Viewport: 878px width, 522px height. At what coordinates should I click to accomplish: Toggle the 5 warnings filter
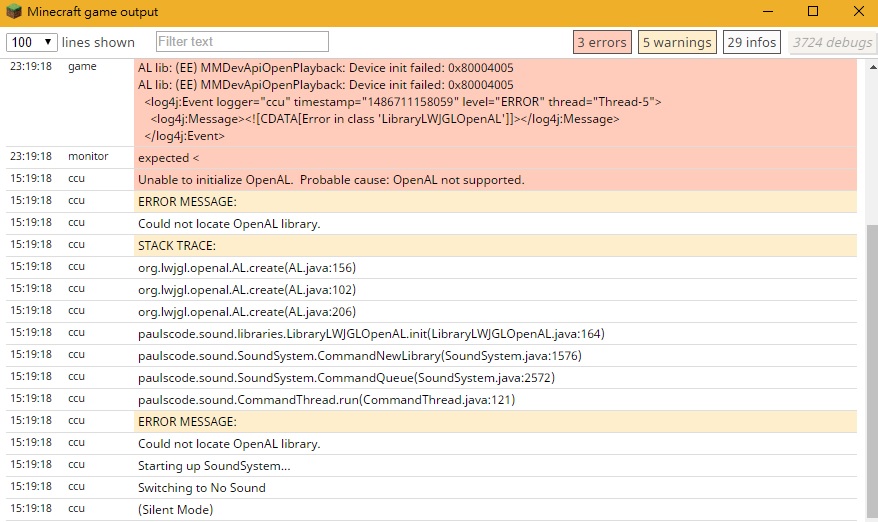[677, 42]
